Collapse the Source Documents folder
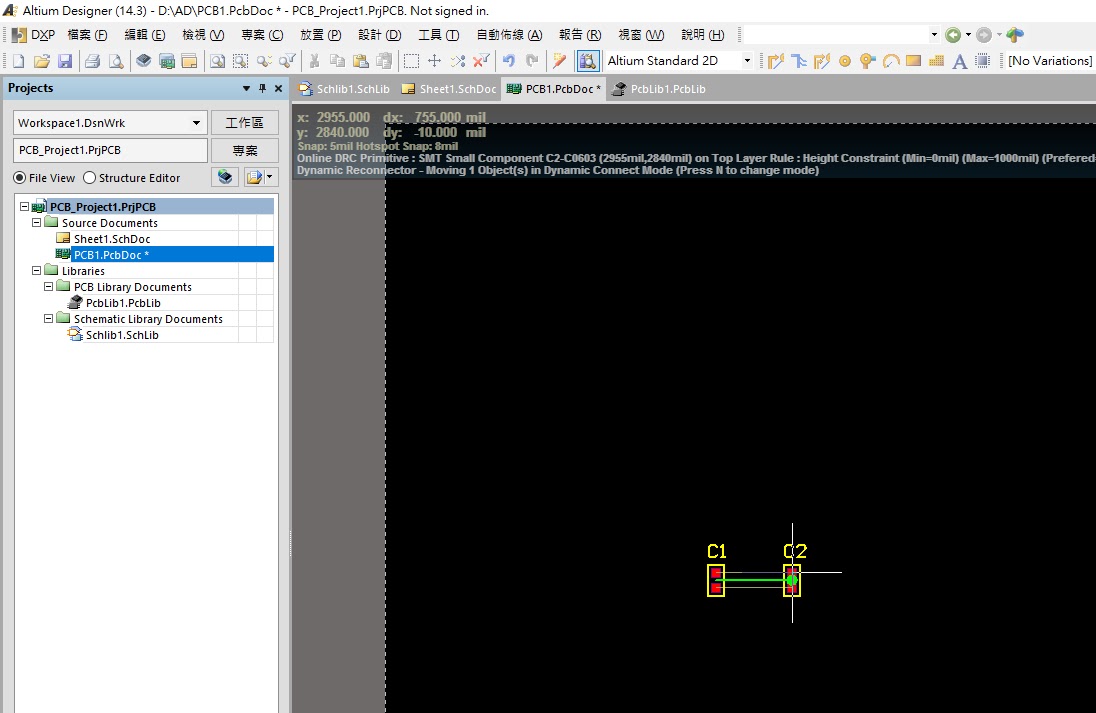 (36, 222)
